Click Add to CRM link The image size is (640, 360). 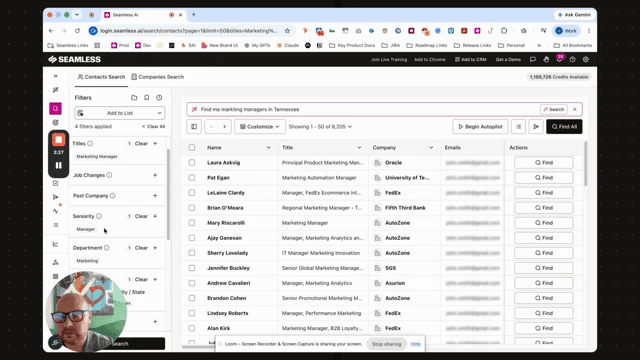(x=471, y=59)
